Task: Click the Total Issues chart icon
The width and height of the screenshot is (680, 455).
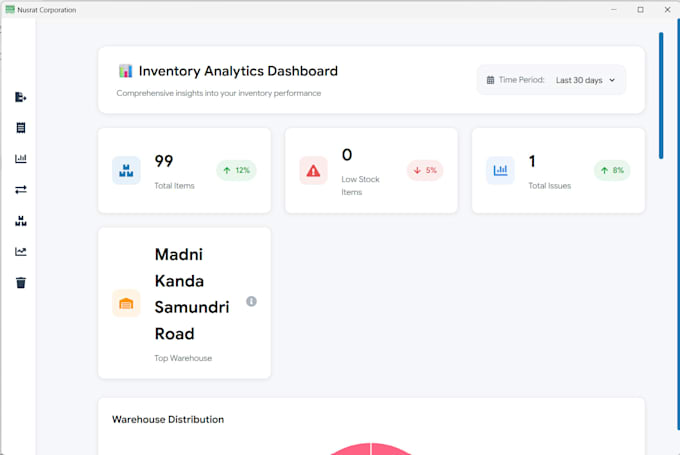Action: [500, 170]
